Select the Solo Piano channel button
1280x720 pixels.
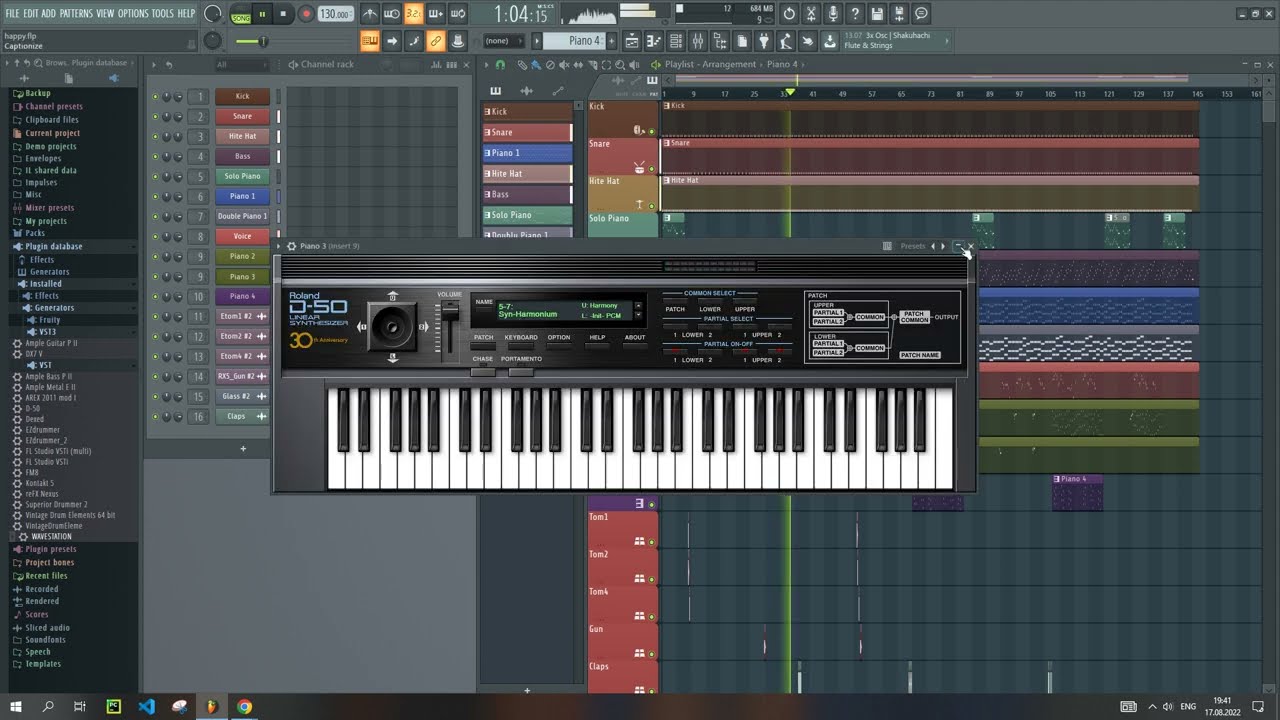click(x=242, y=177)
